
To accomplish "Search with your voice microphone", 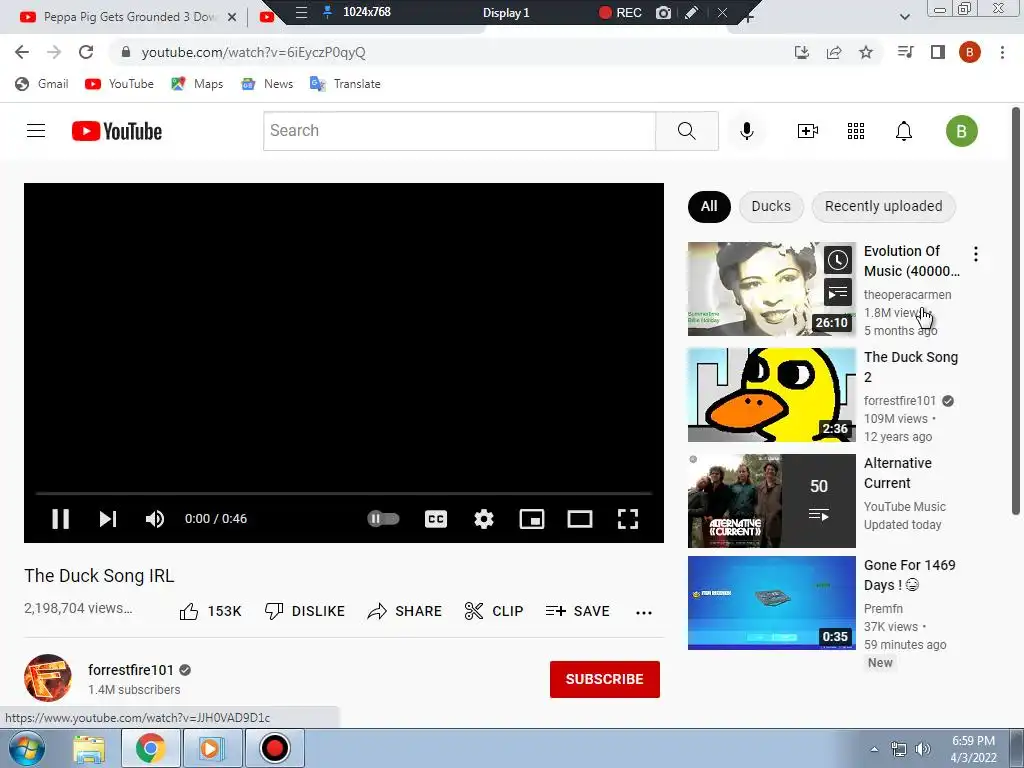I will (x=746, y=131).
